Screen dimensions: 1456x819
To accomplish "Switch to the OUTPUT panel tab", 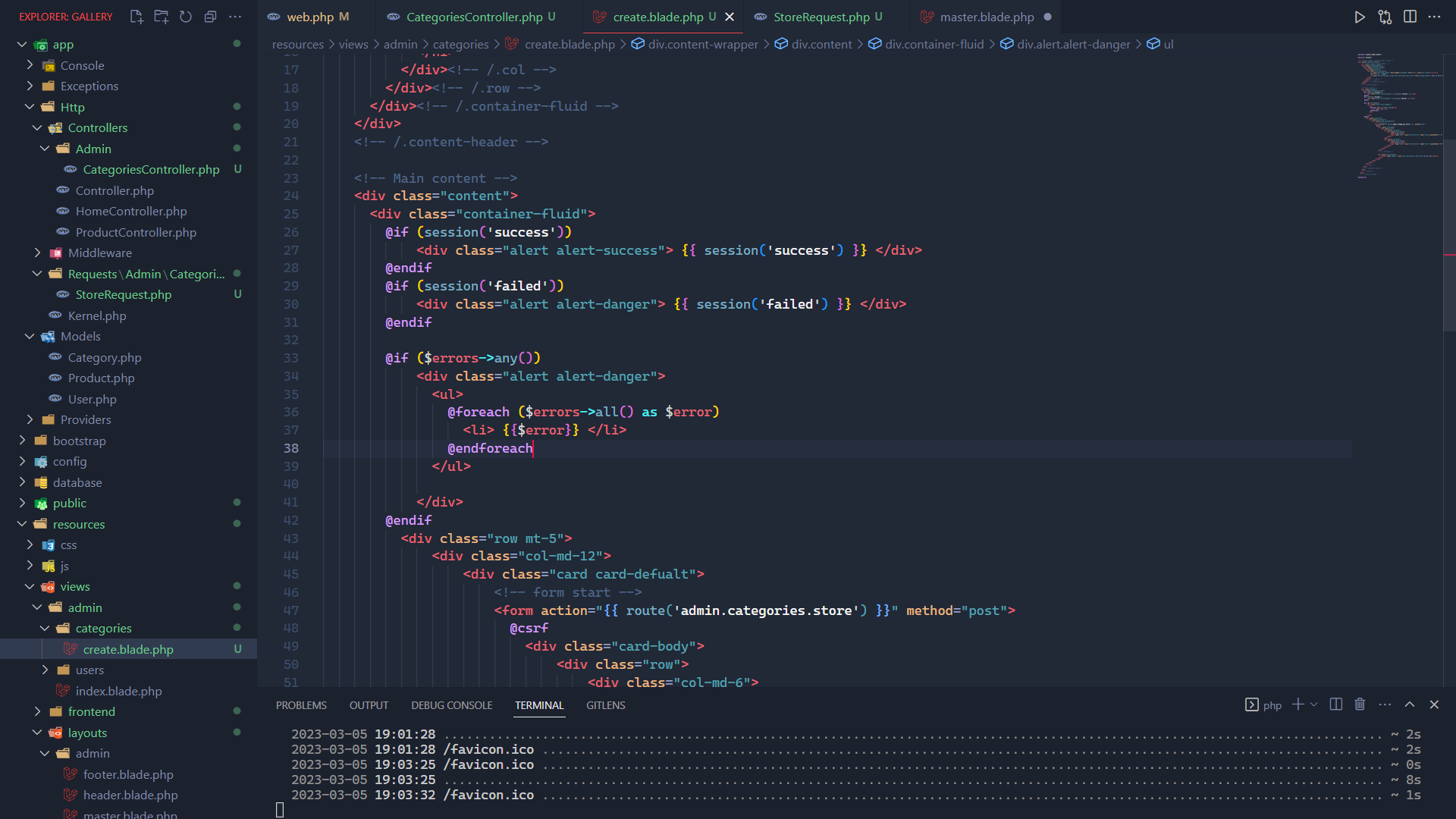I will [369, 705].
